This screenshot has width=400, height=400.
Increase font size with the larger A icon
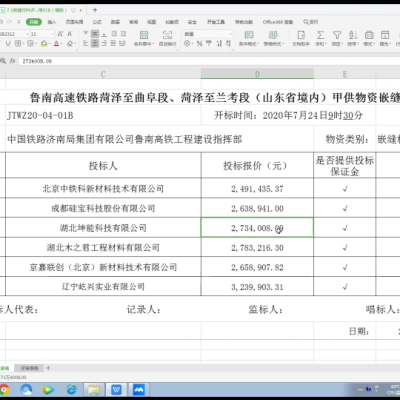(x=60, y=34)
